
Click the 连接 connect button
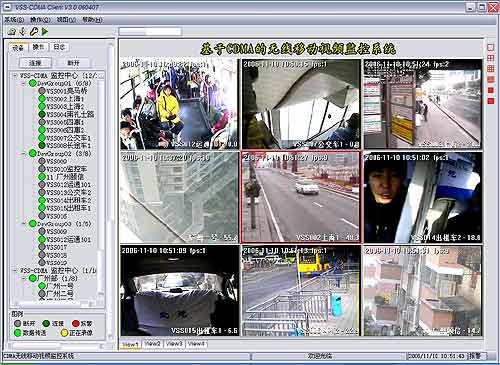point(35,63)
